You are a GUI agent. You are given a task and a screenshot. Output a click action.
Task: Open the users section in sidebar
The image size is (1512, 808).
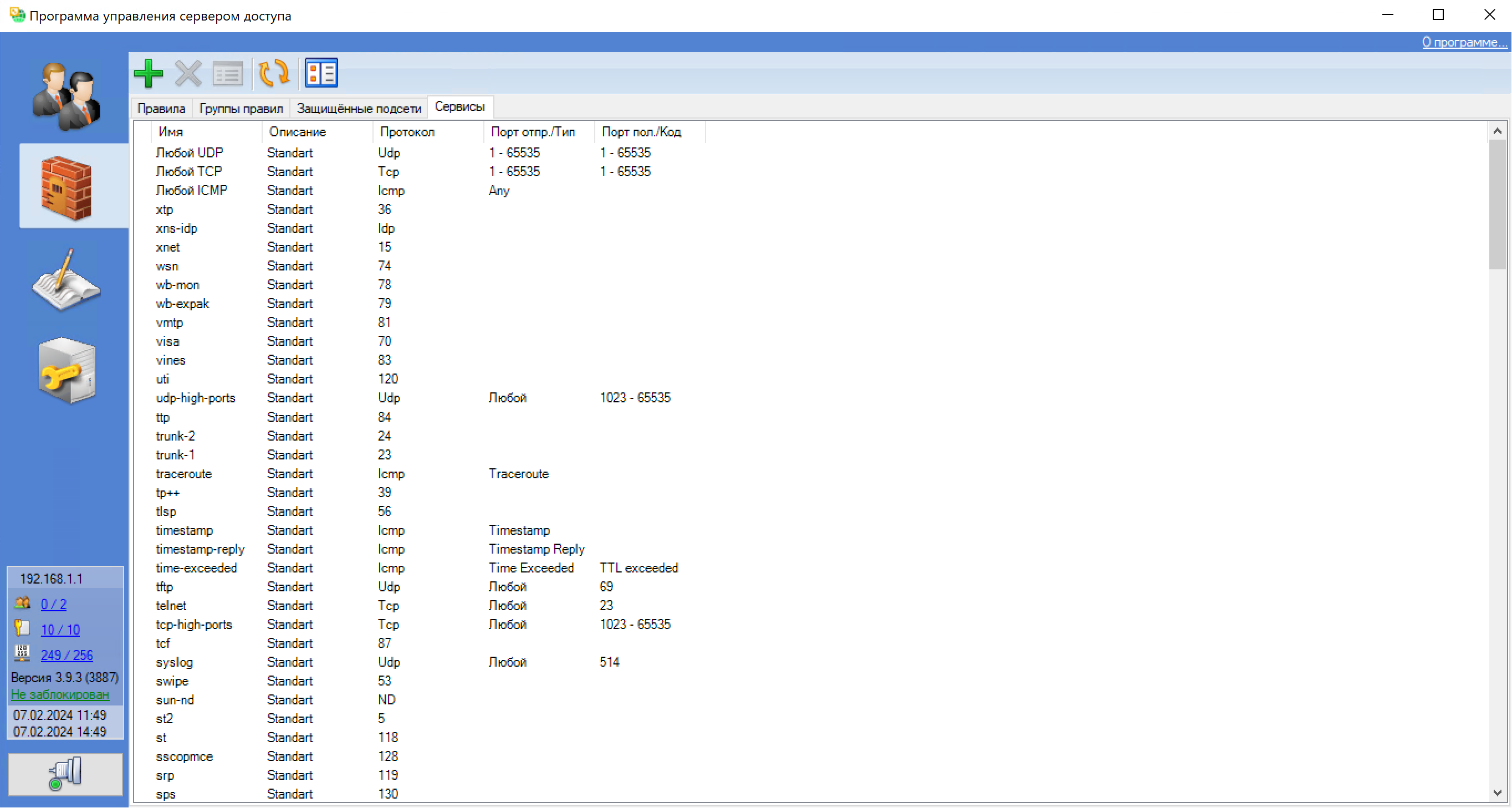tap(67, 97)
